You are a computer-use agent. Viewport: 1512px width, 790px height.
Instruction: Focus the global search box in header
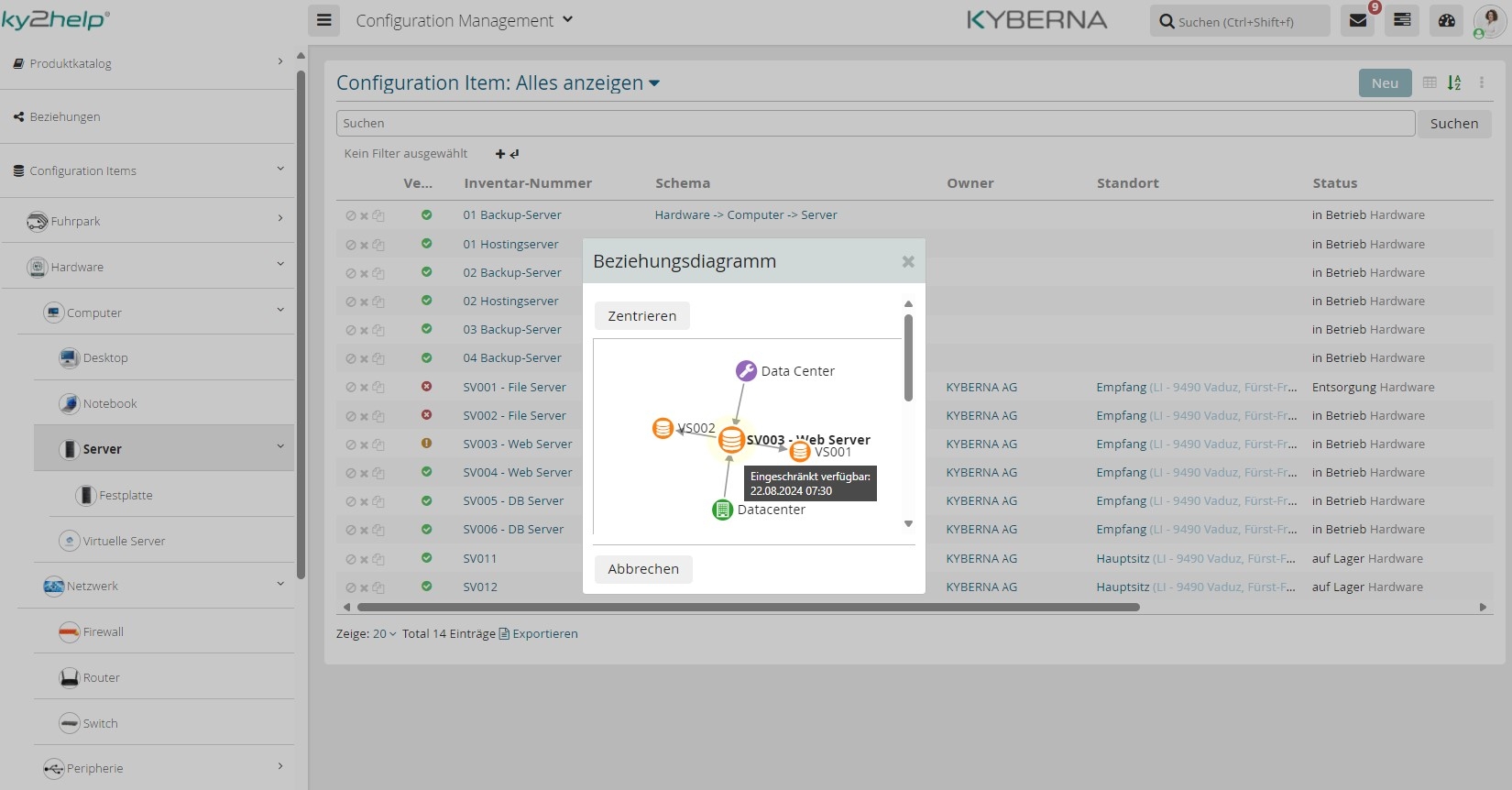(1240, 21)
